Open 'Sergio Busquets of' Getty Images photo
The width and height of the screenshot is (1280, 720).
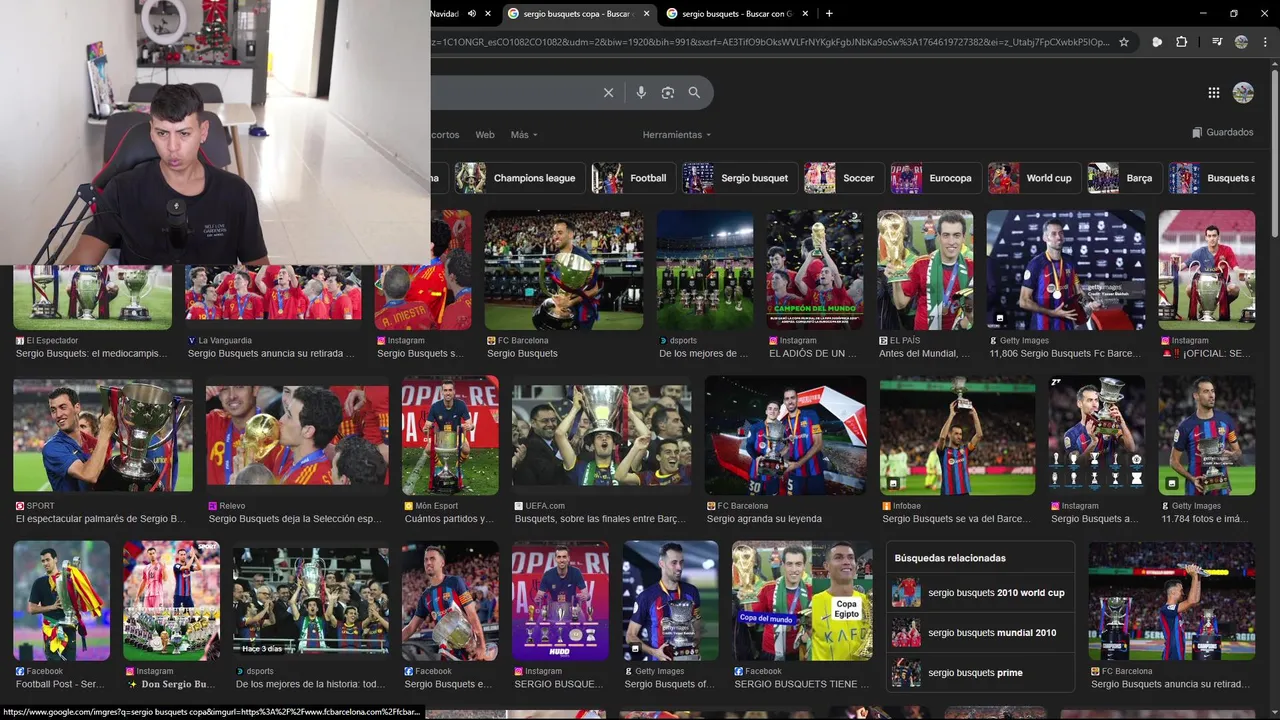click(670, 601)
